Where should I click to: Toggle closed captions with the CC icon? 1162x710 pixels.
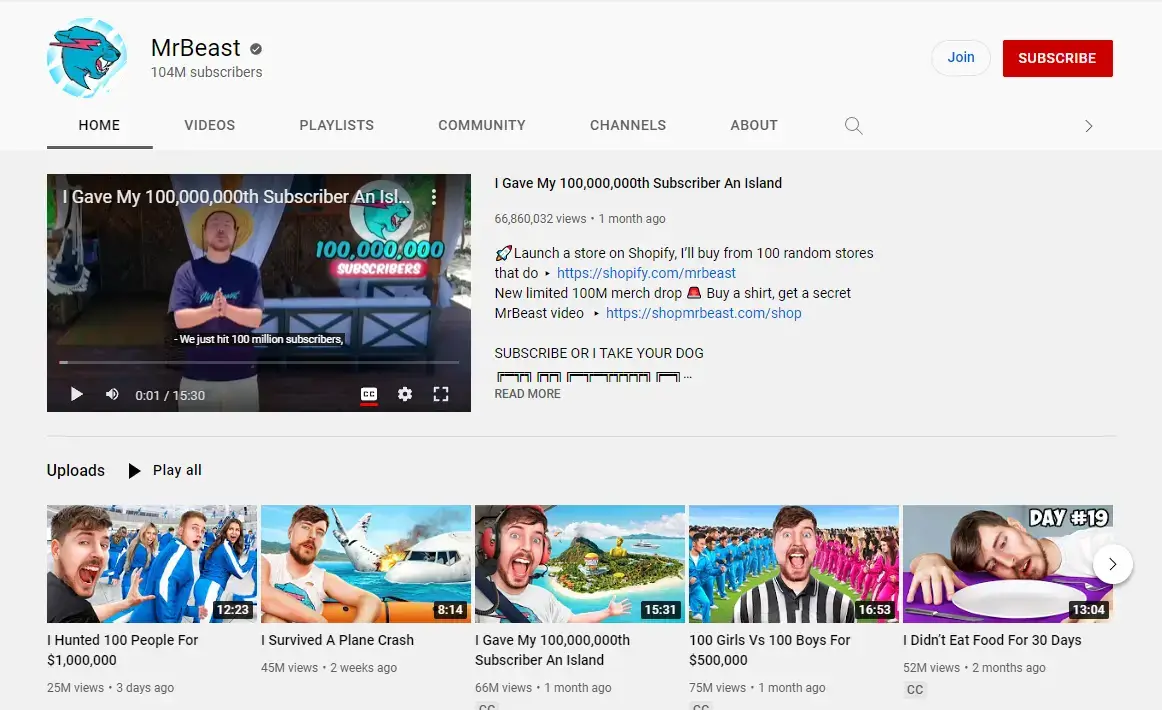click(368, 394)
